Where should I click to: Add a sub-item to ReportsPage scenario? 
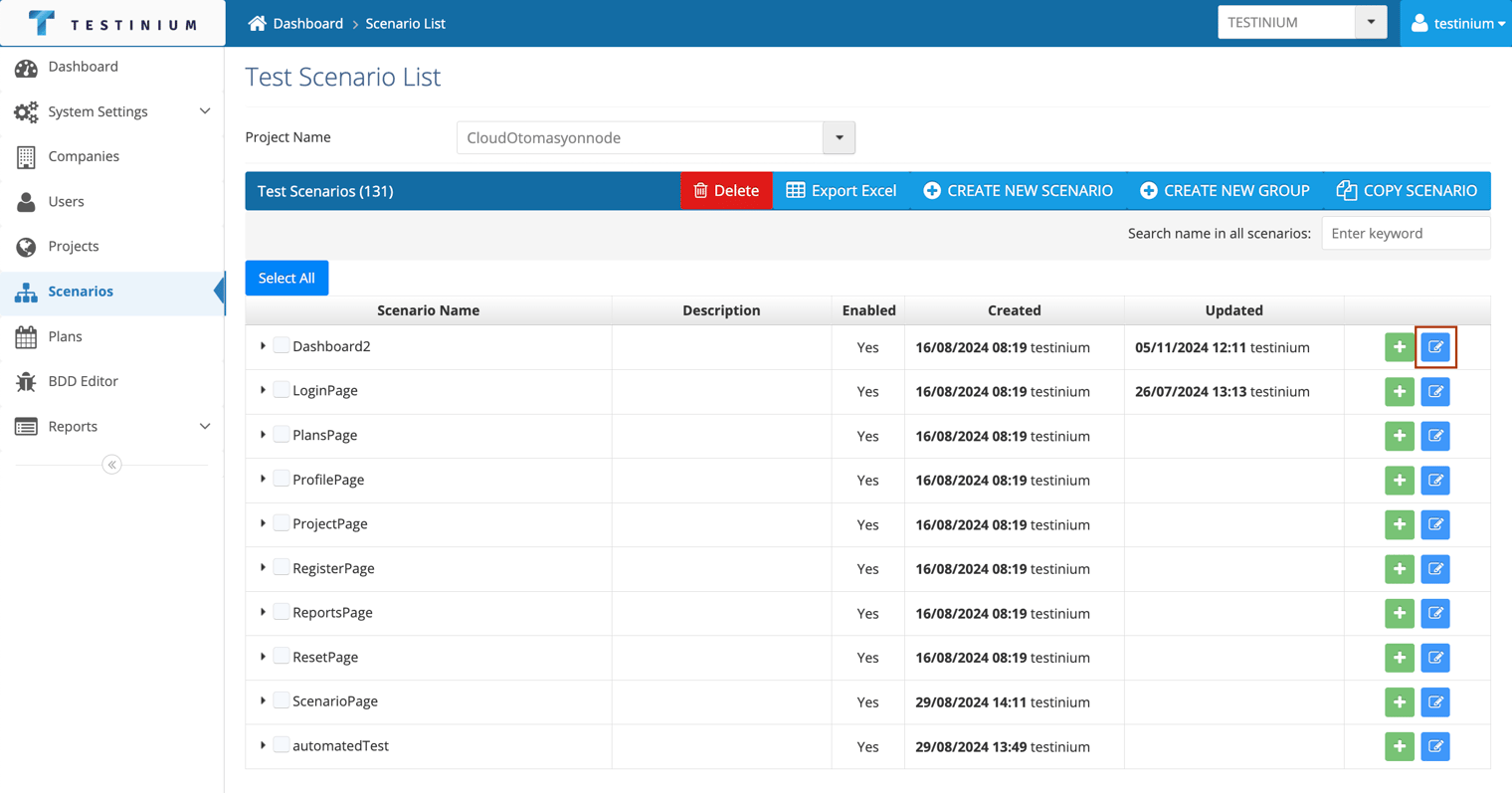[x=1399, y=613]
